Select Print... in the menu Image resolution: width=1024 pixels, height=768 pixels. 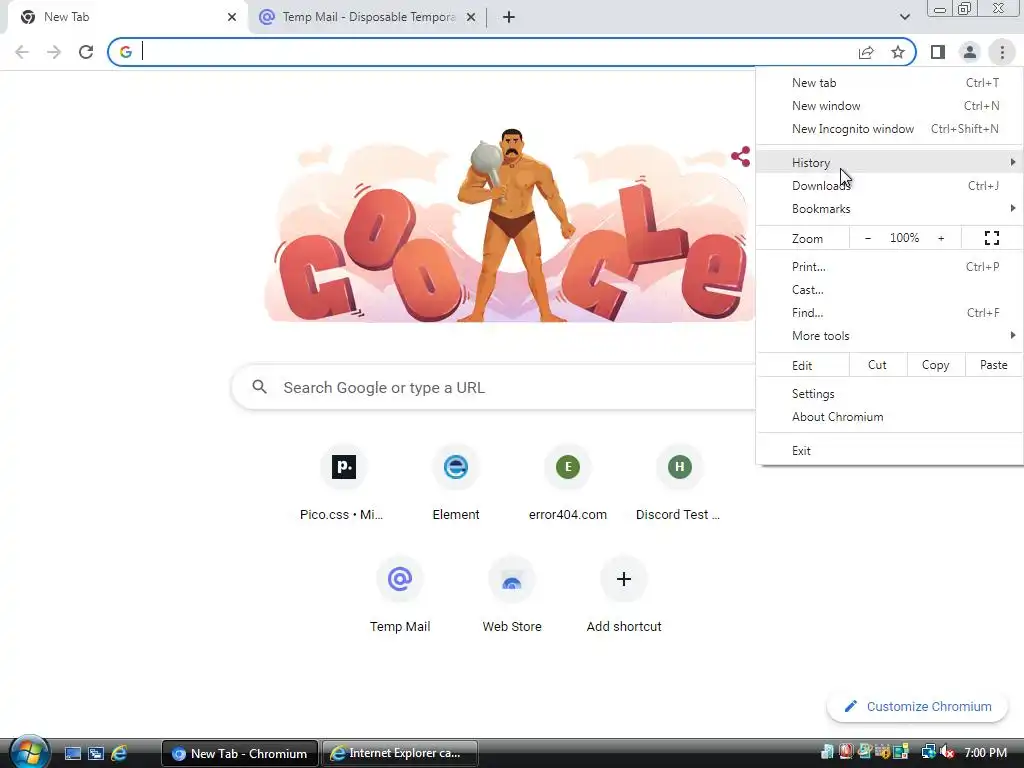pyautogui.click(x=889, y=266)
